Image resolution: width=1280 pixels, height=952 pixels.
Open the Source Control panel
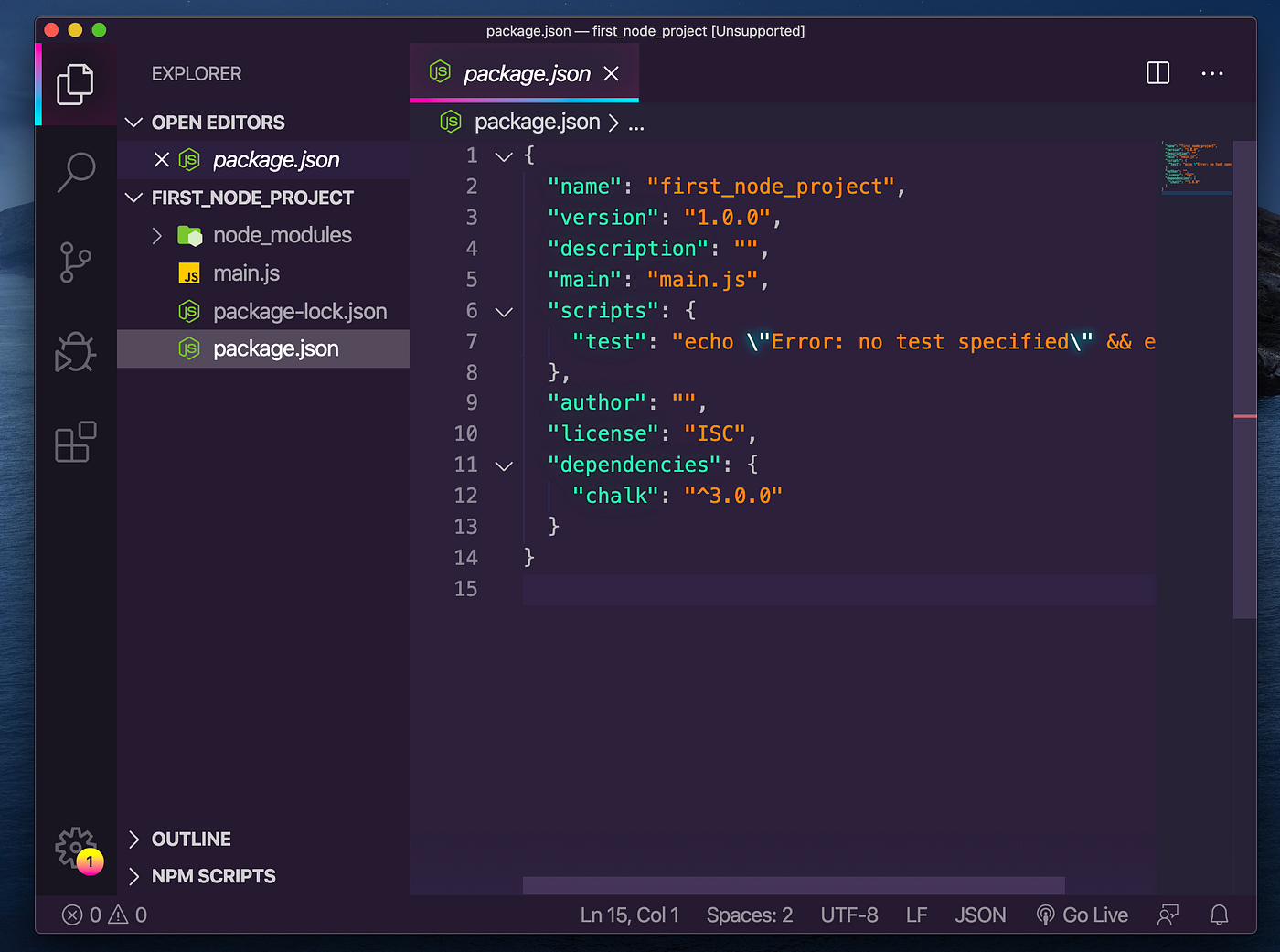76,262
